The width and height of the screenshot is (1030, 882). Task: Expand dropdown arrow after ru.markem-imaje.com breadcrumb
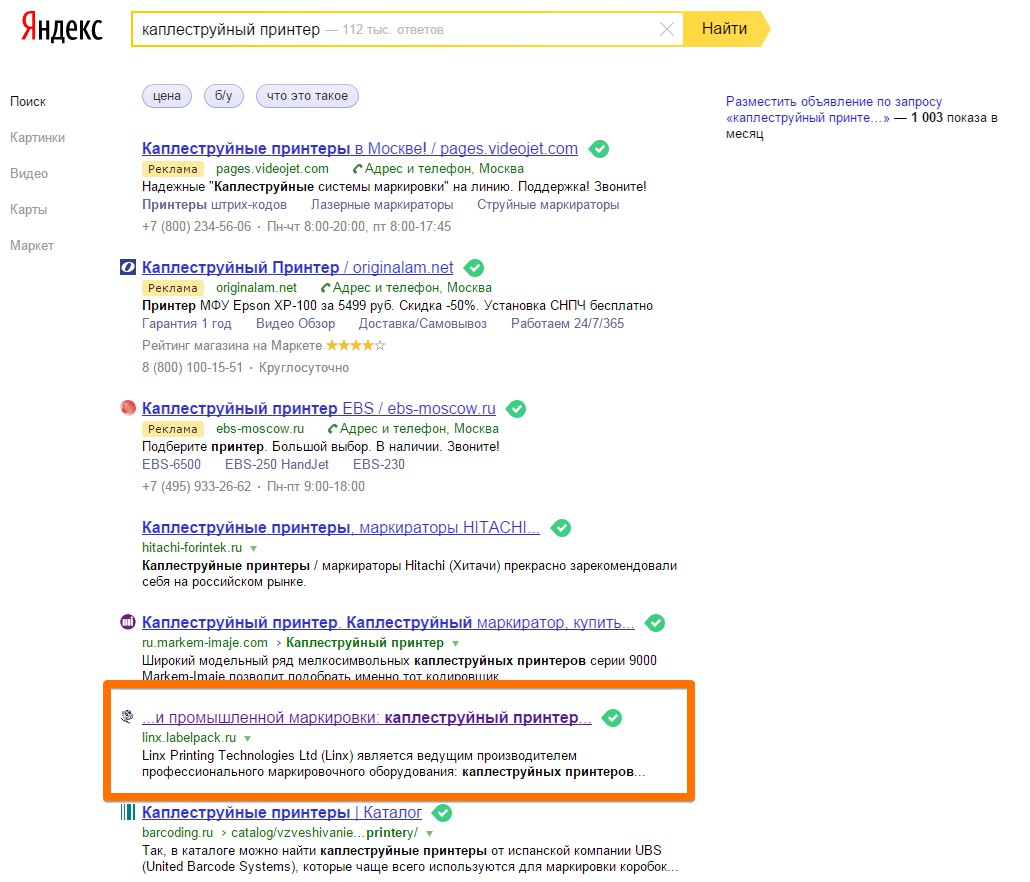[x=455, y=644]
